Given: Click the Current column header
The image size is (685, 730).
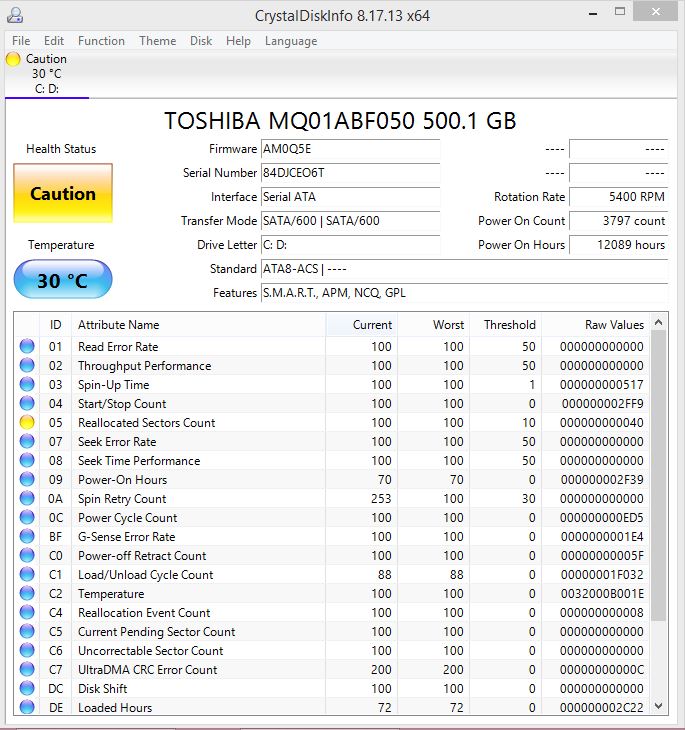Looking at the screenshot, I should click(361, 325).
